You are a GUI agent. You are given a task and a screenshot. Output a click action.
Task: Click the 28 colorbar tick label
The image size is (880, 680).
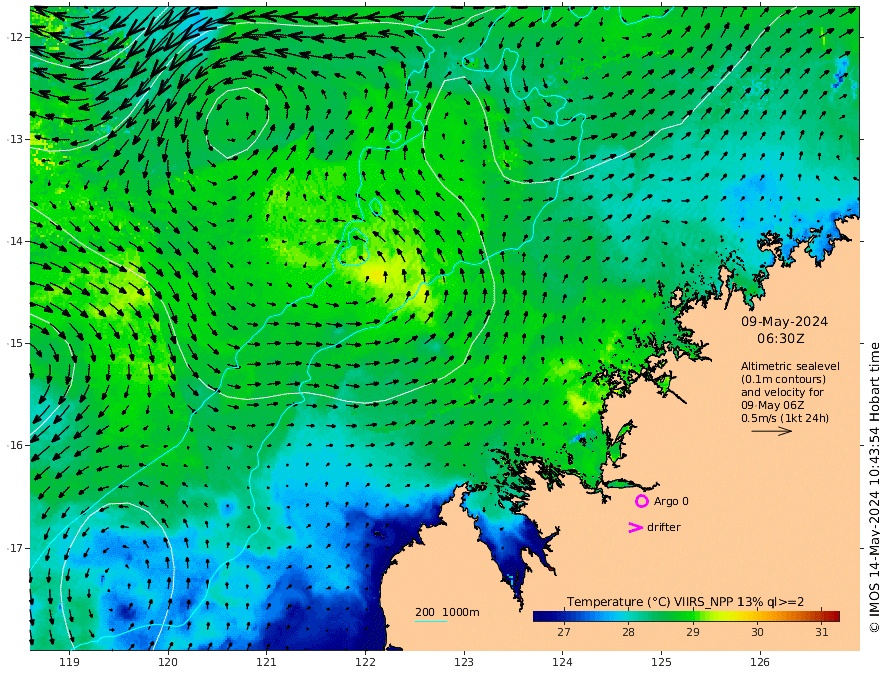[x=628, y=632]
